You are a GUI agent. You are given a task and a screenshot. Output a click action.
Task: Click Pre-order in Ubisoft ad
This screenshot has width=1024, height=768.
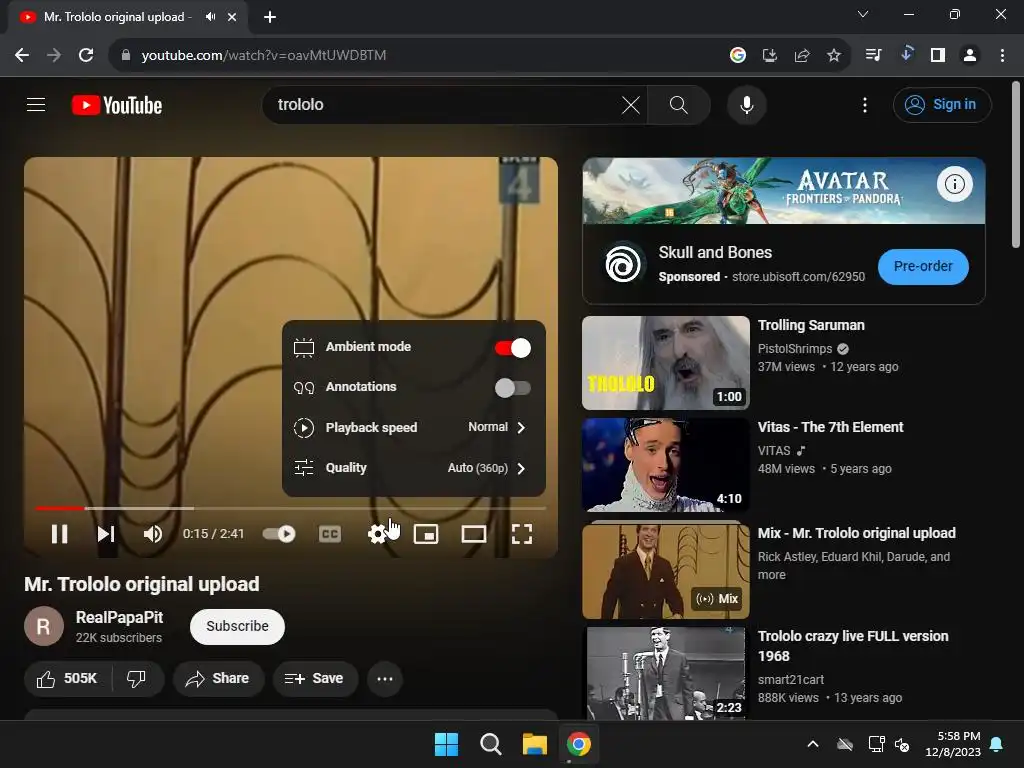point(923,266)
